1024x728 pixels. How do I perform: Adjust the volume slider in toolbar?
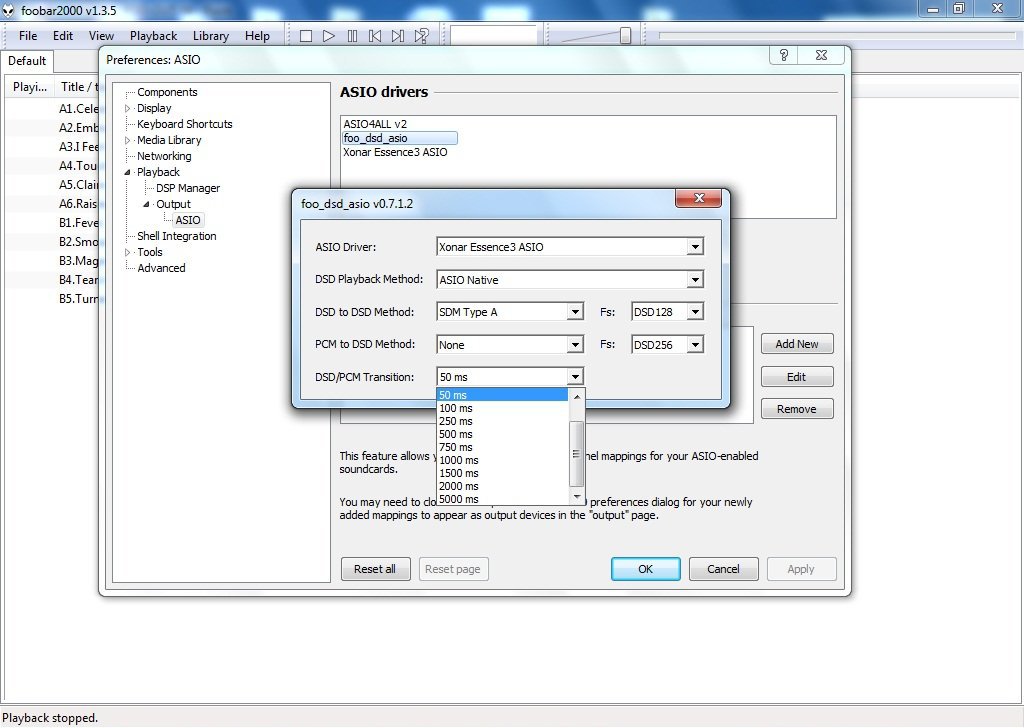coord(625,35)
